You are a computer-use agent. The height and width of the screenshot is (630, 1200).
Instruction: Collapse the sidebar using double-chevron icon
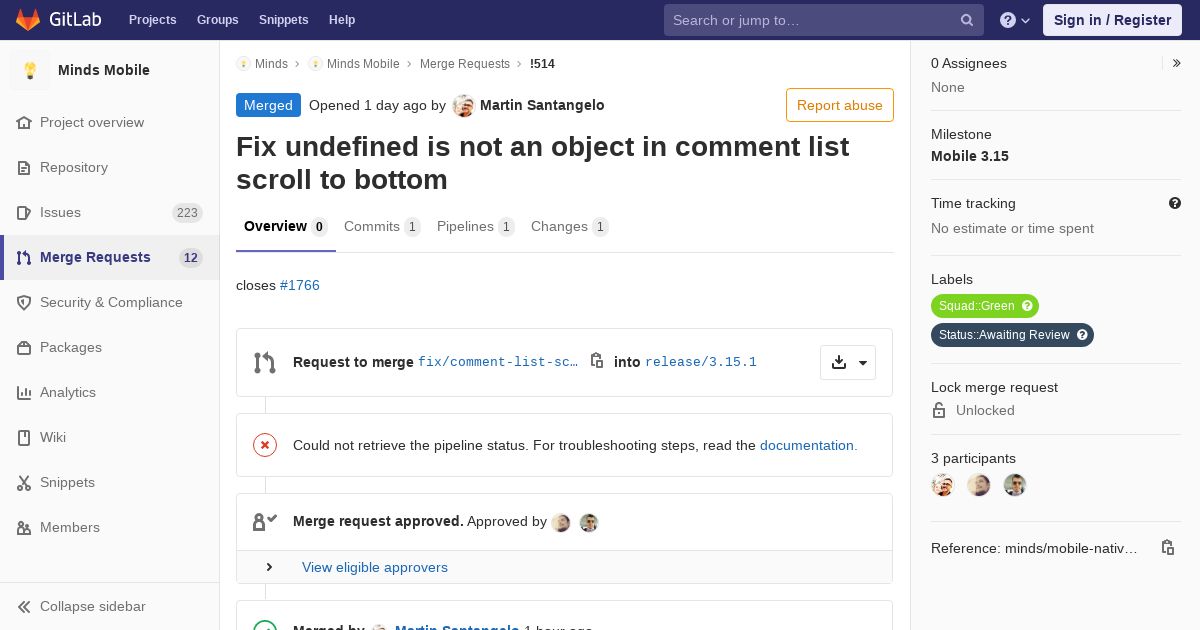(24, 607)
